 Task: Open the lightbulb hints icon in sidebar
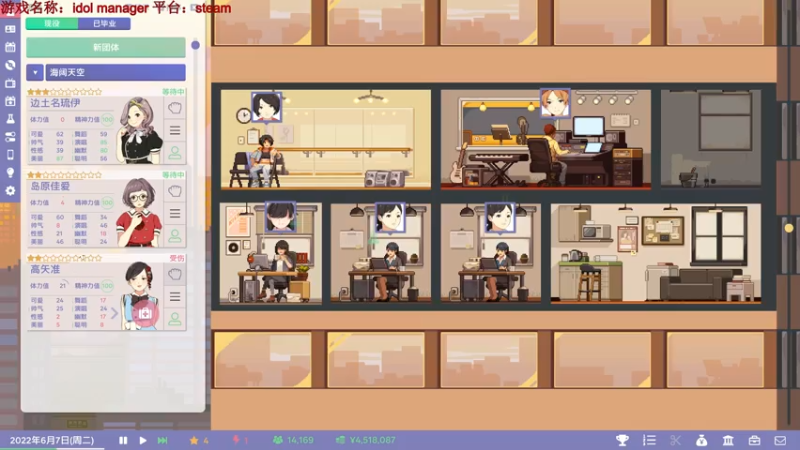coord(10,172)
